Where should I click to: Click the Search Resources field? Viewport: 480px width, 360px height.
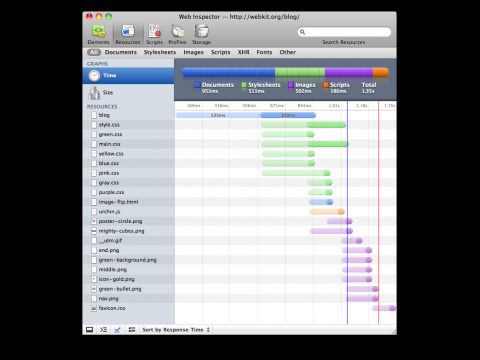pyautogui.click(x=344, y=32)
